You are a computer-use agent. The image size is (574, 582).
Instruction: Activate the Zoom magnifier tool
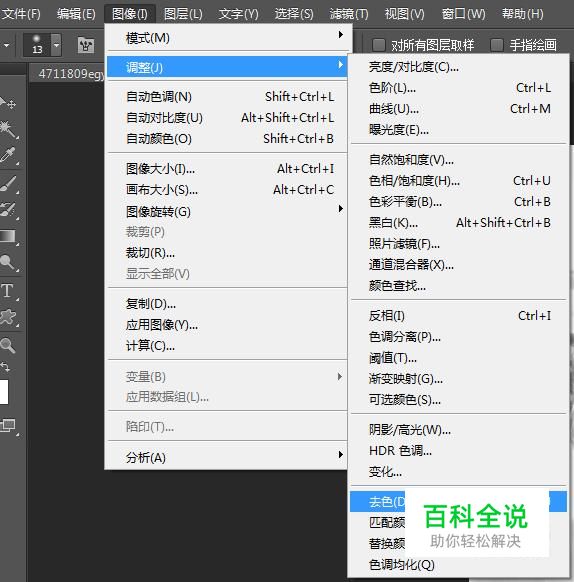[7, 345]
